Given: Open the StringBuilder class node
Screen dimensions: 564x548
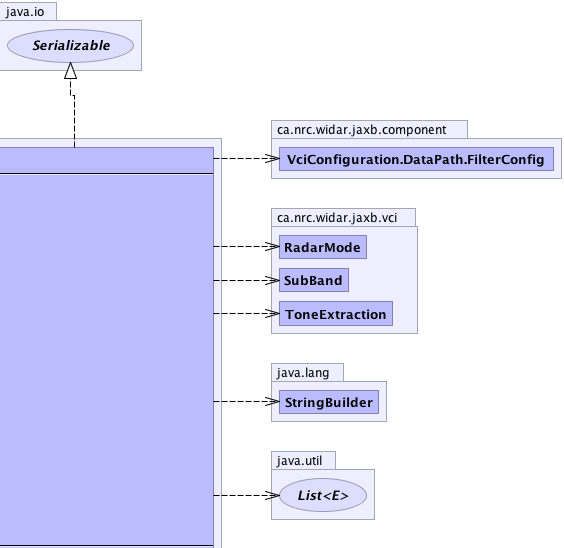Looking at the screenshot, I should [329, 402].
